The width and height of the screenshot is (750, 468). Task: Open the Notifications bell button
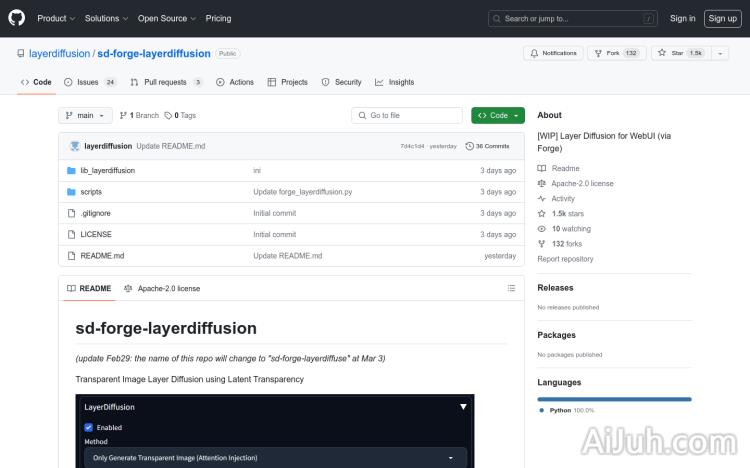click(x=552, y=53)
